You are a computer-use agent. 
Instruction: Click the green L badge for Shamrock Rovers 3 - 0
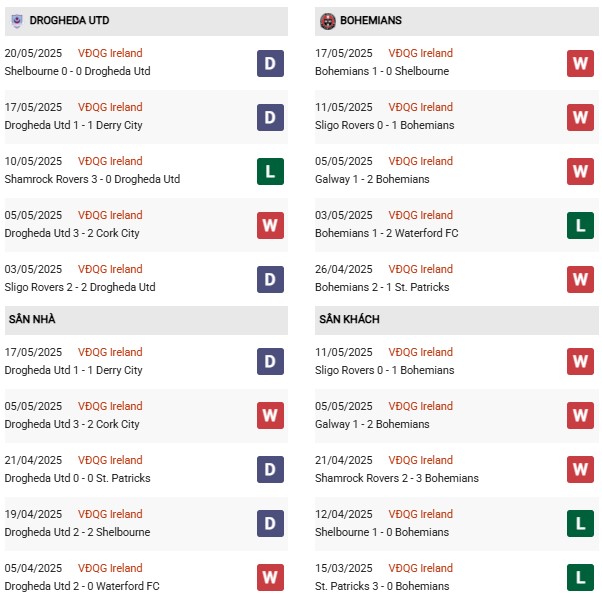(x=270, y=171)
